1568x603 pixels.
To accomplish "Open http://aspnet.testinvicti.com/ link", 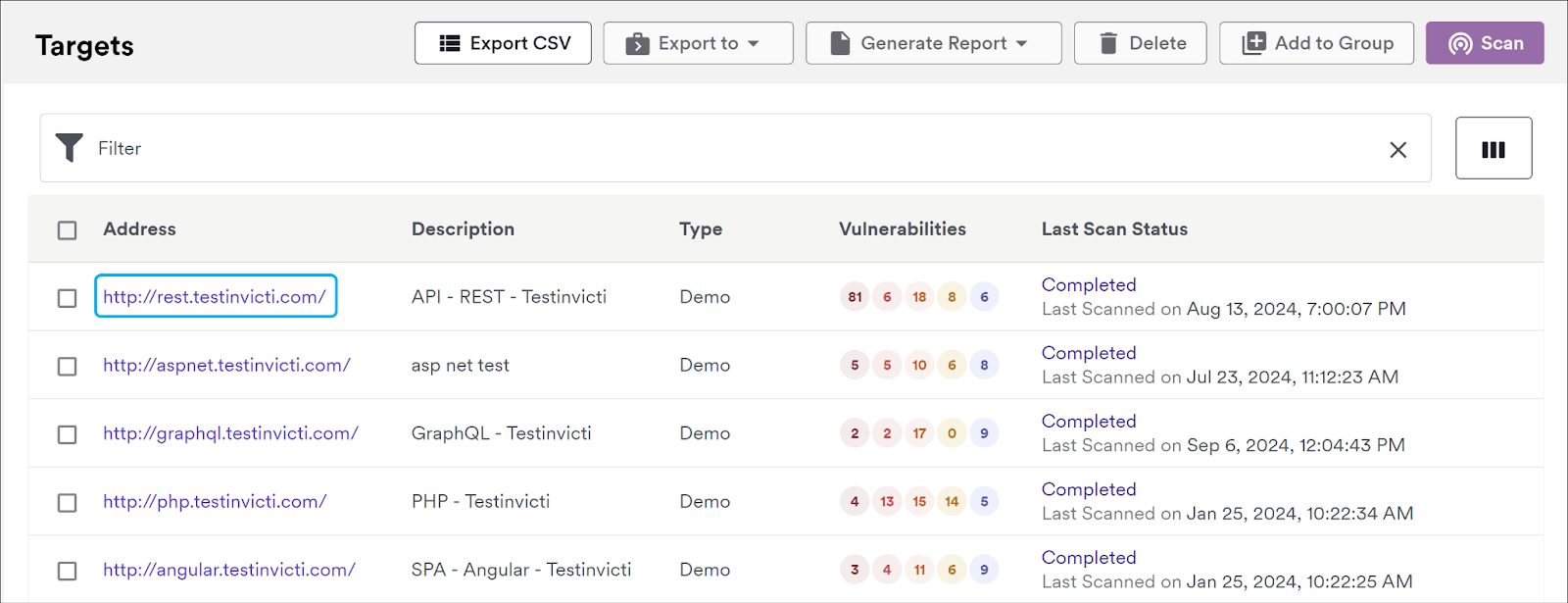I will pos(226,365).
